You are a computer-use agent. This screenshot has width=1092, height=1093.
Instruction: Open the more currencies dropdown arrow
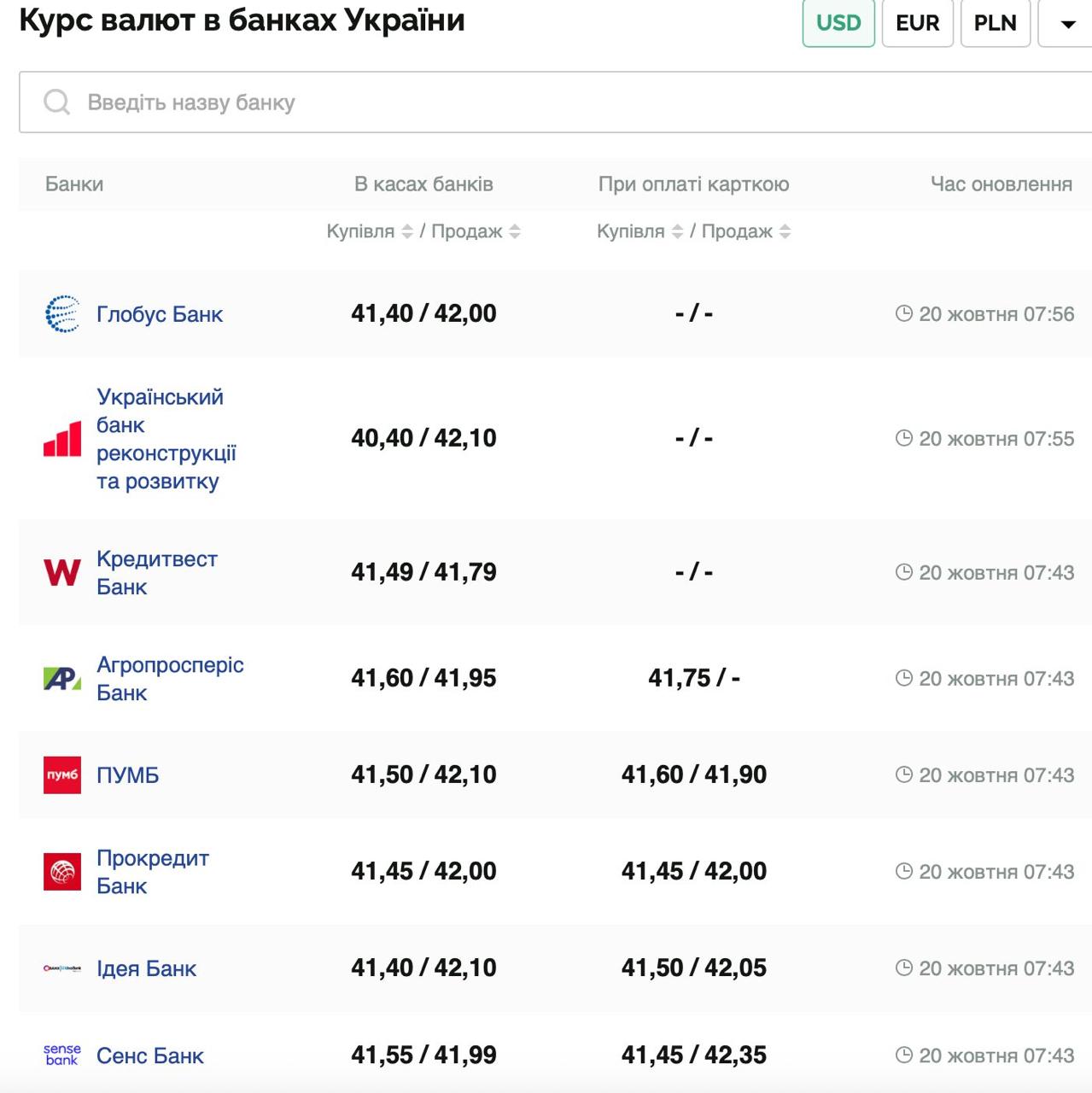click(x=1067, y=23)
